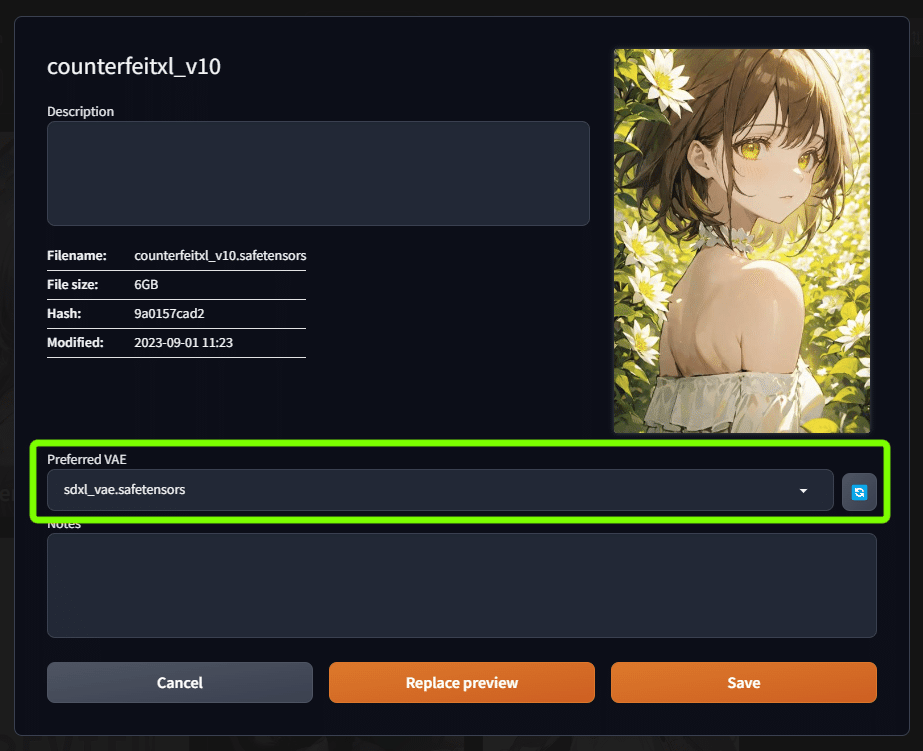Click the File size label
The image size is (923, 751).
[x=72, y=285]
